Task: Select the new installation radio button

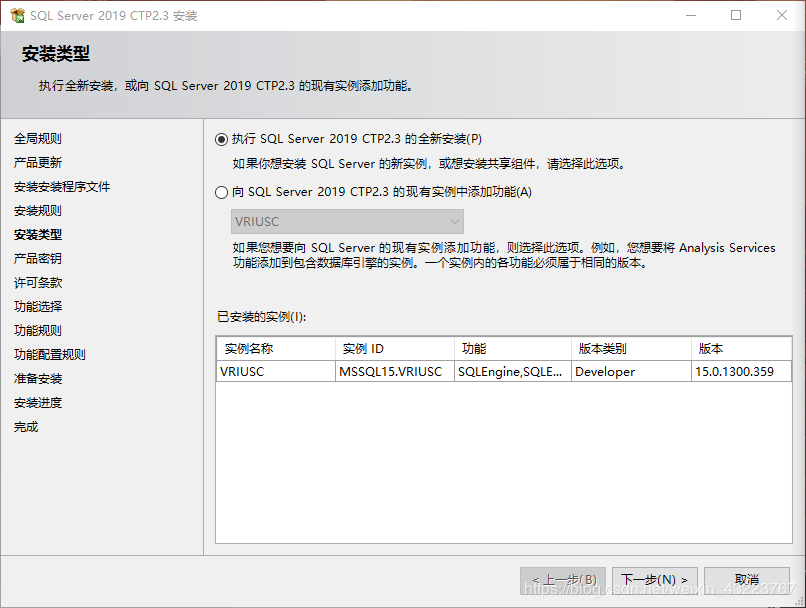Action: [222, 139]
